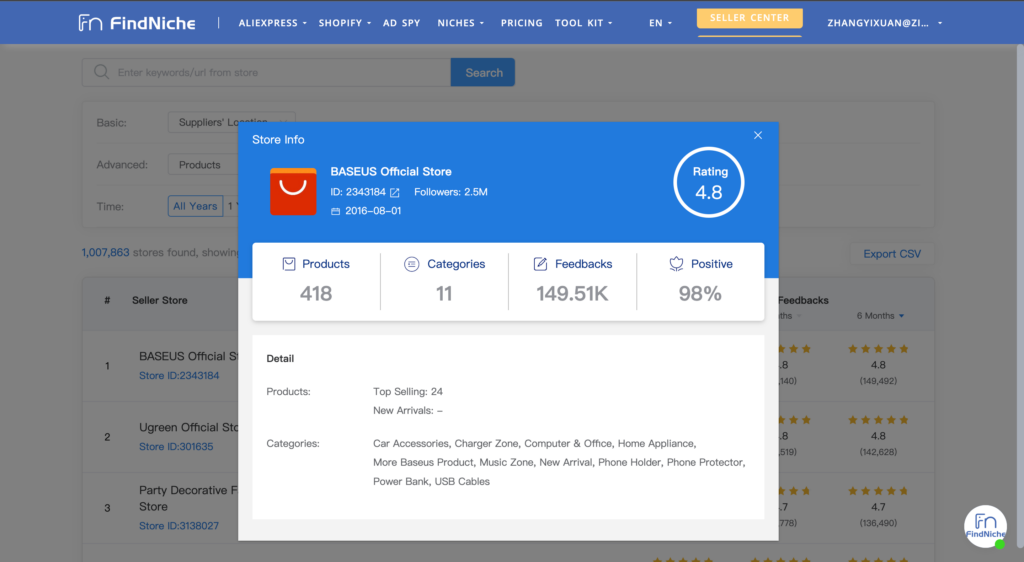The height and width of the screenshot is (562, 1024).
Task: Click the calendar icon by 2016-08-01
Action: tap(335, 211)
